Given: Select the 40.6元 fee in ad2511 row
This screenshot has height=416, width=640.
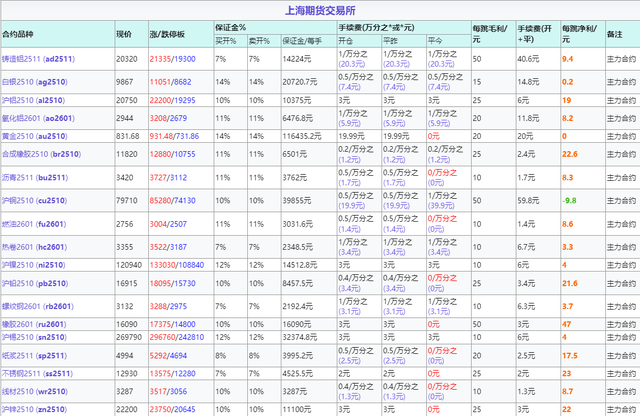Looking at the screenshot, I should 528,59.
